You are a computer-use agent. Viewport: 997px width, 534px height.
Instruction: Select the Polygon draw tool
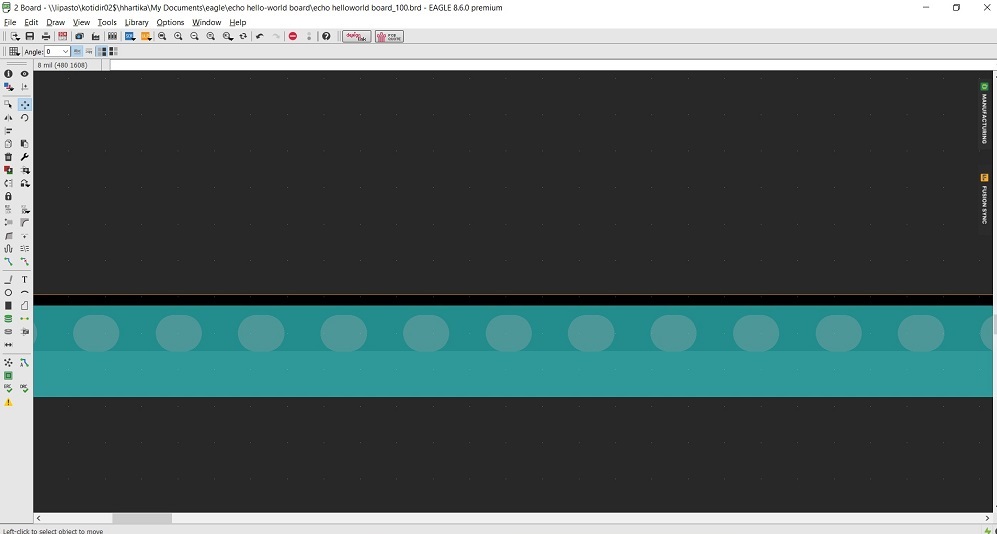[x=24, y=306]
